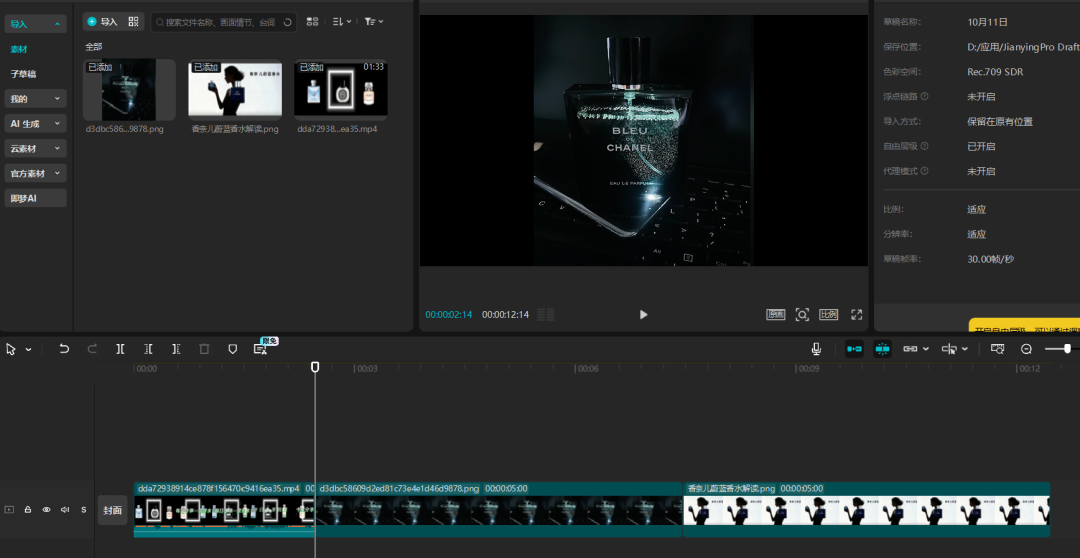Screen dimensions: 1080x558
Task: Select 子草稿 in the left sidebar
Action: [23, 74]
